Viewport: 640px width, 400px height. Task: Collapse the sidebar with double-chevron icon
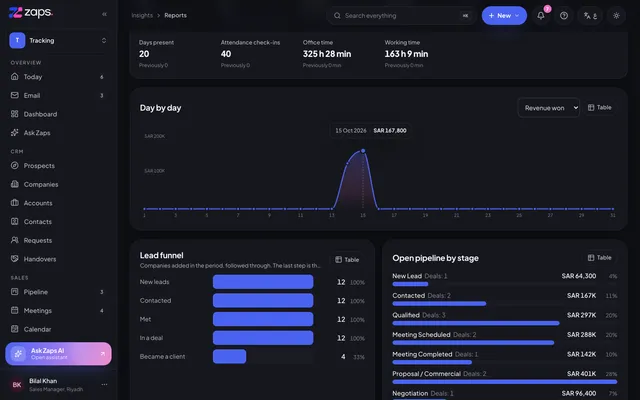coord(104,14)
